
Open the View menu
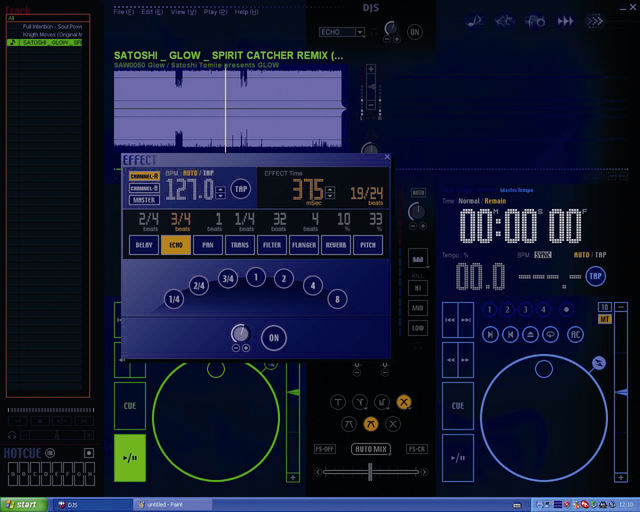[x=183, y=12]
